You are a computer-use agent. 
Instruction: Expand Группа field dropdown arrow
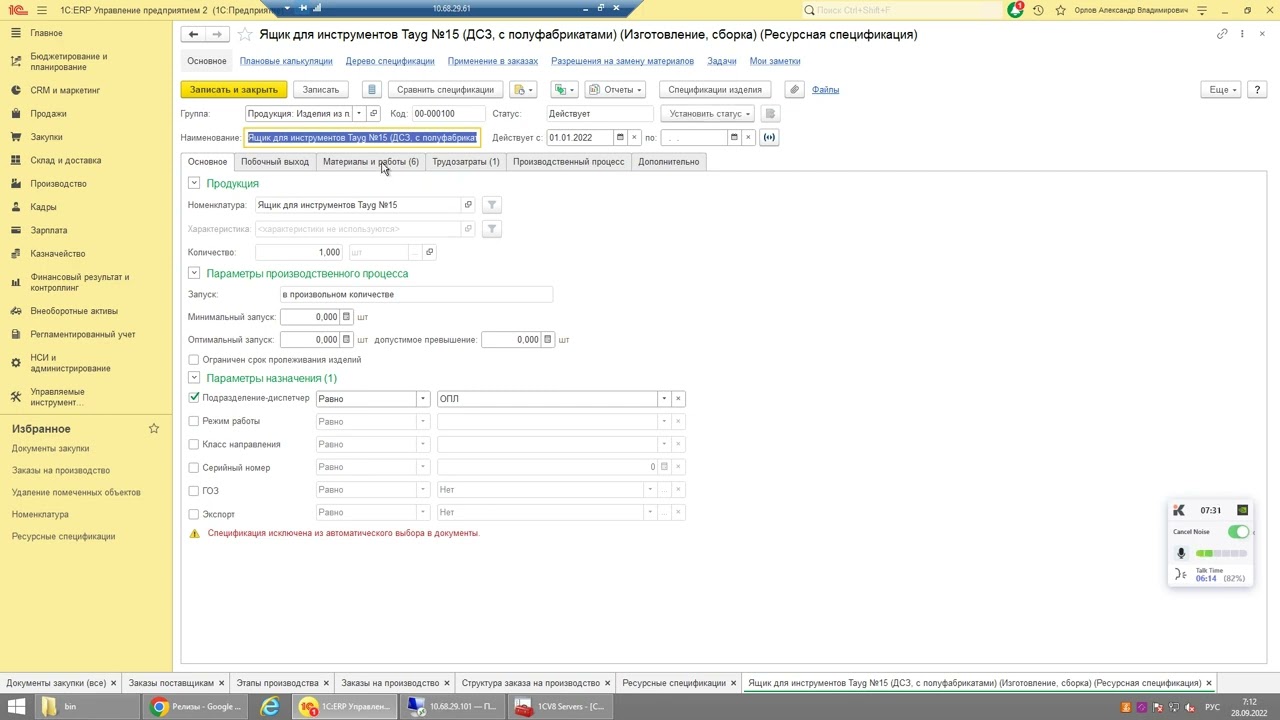[359, 114]
